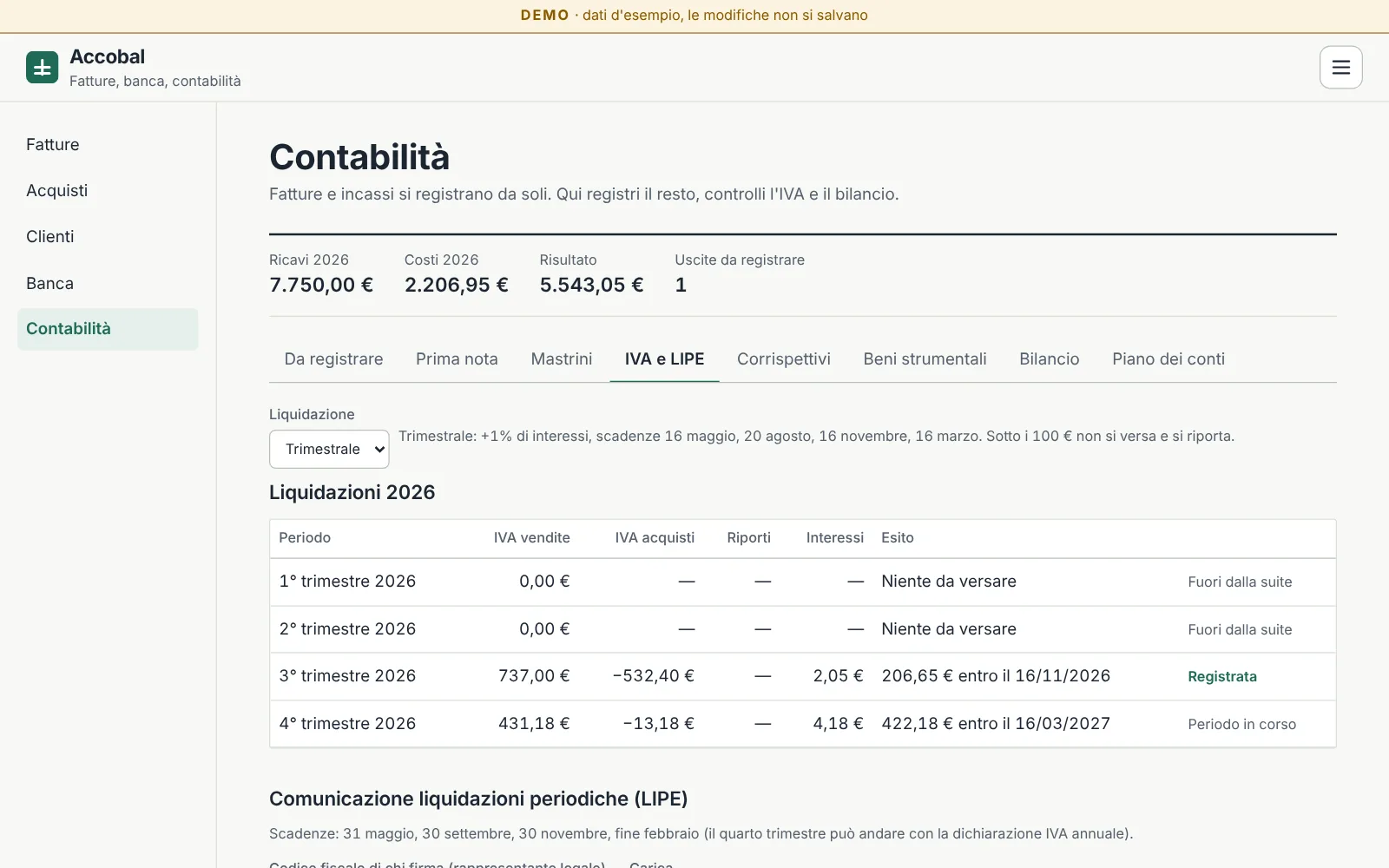Image resolution: width=1389 pixels, height=868 pixels.
Task: Switch to the Prima nota tab
Action: click(x=457, y=359)
